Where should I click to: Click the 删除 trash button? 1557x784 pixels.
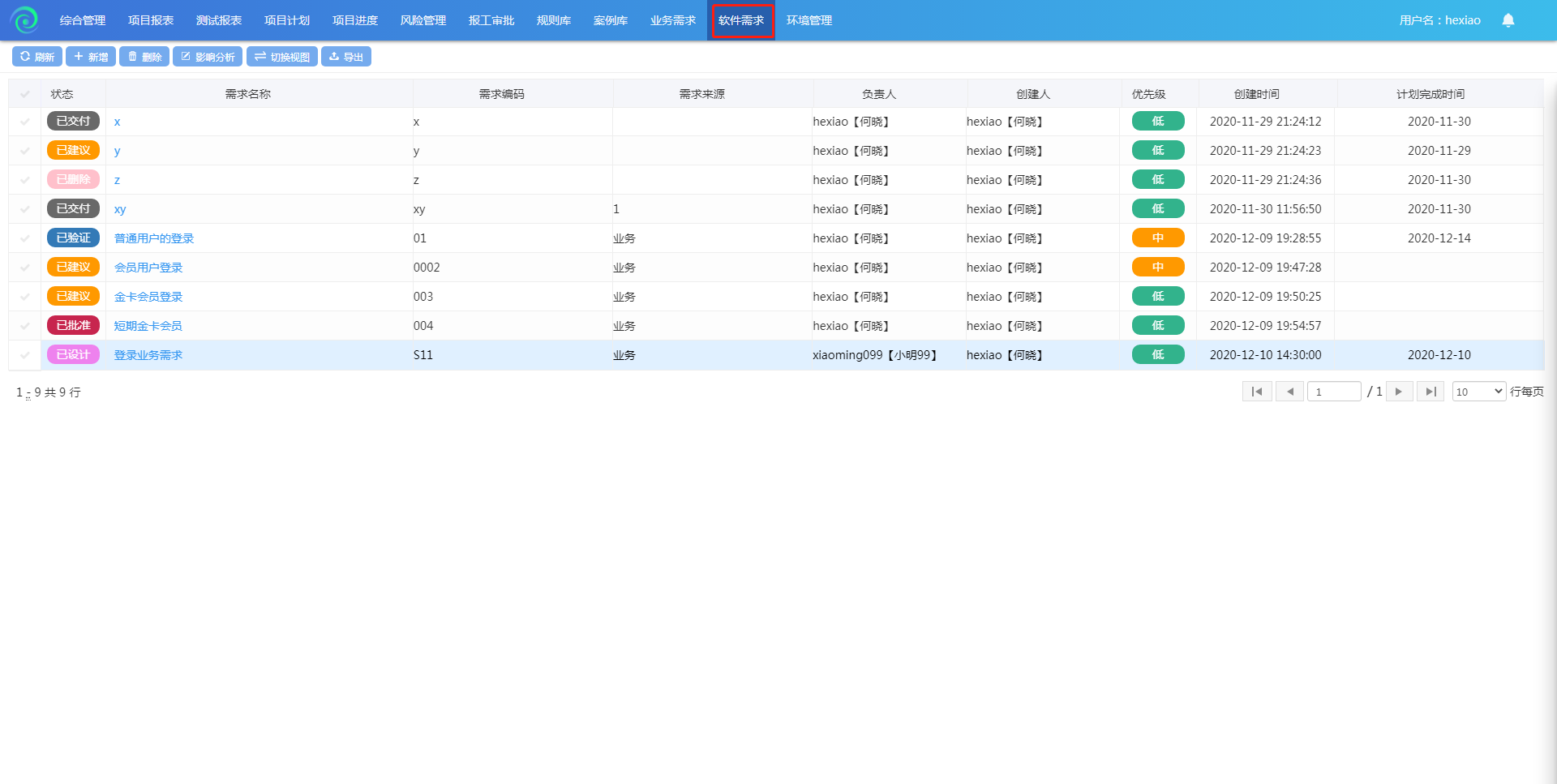[144, 57]
